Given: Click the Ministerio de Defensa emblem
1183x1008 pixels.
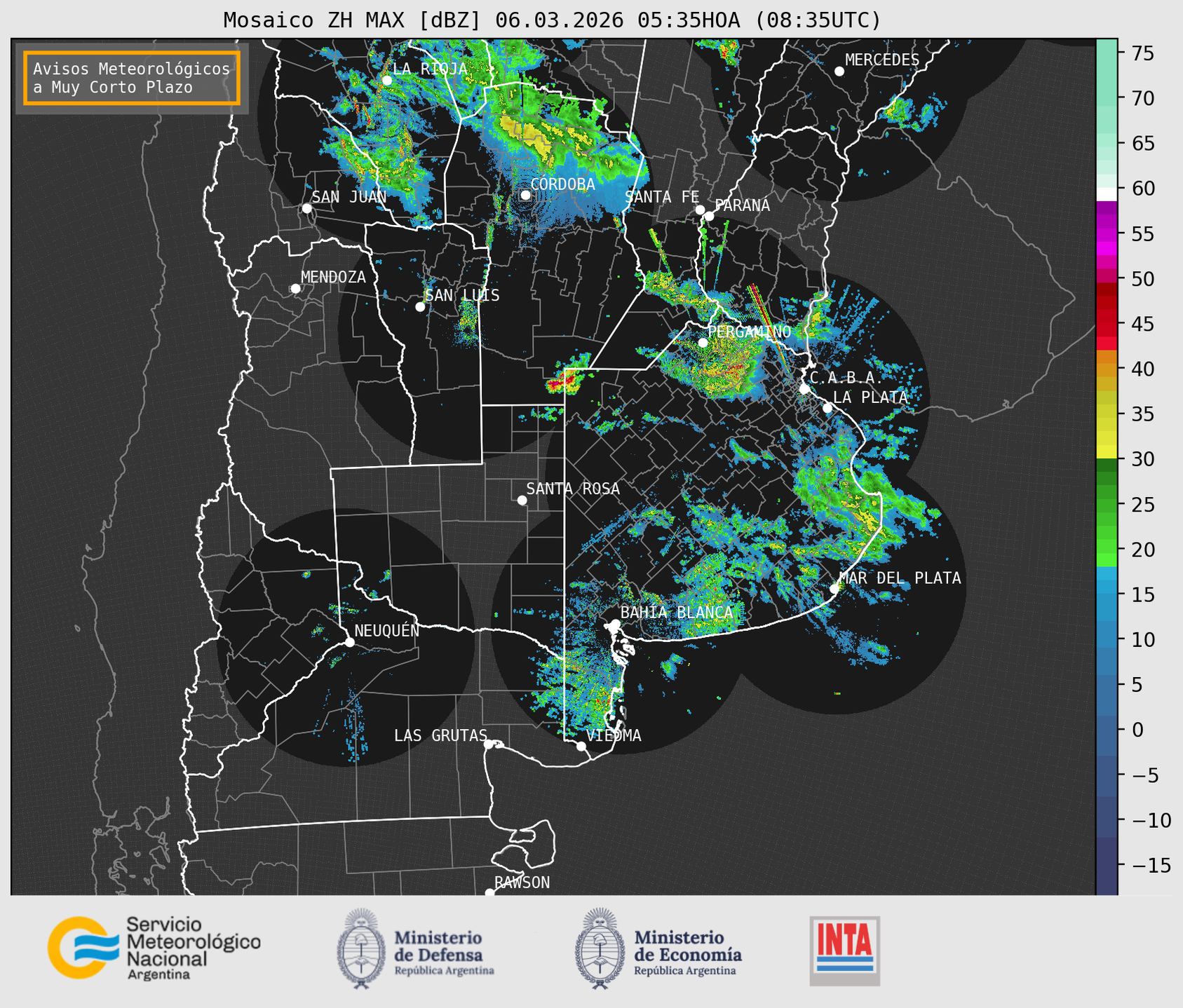Looking at the screenshot, I should (361, 948).
